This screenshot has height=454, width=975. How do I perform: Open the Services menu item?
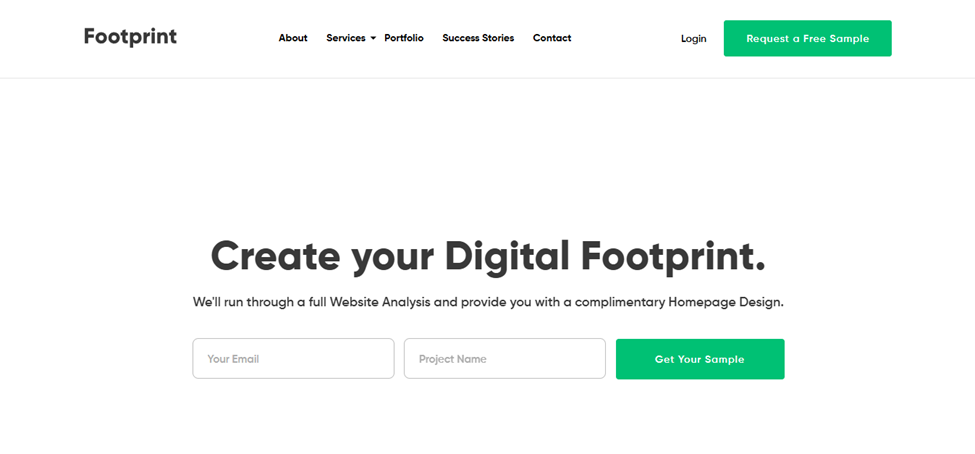(x=346, y=38)
